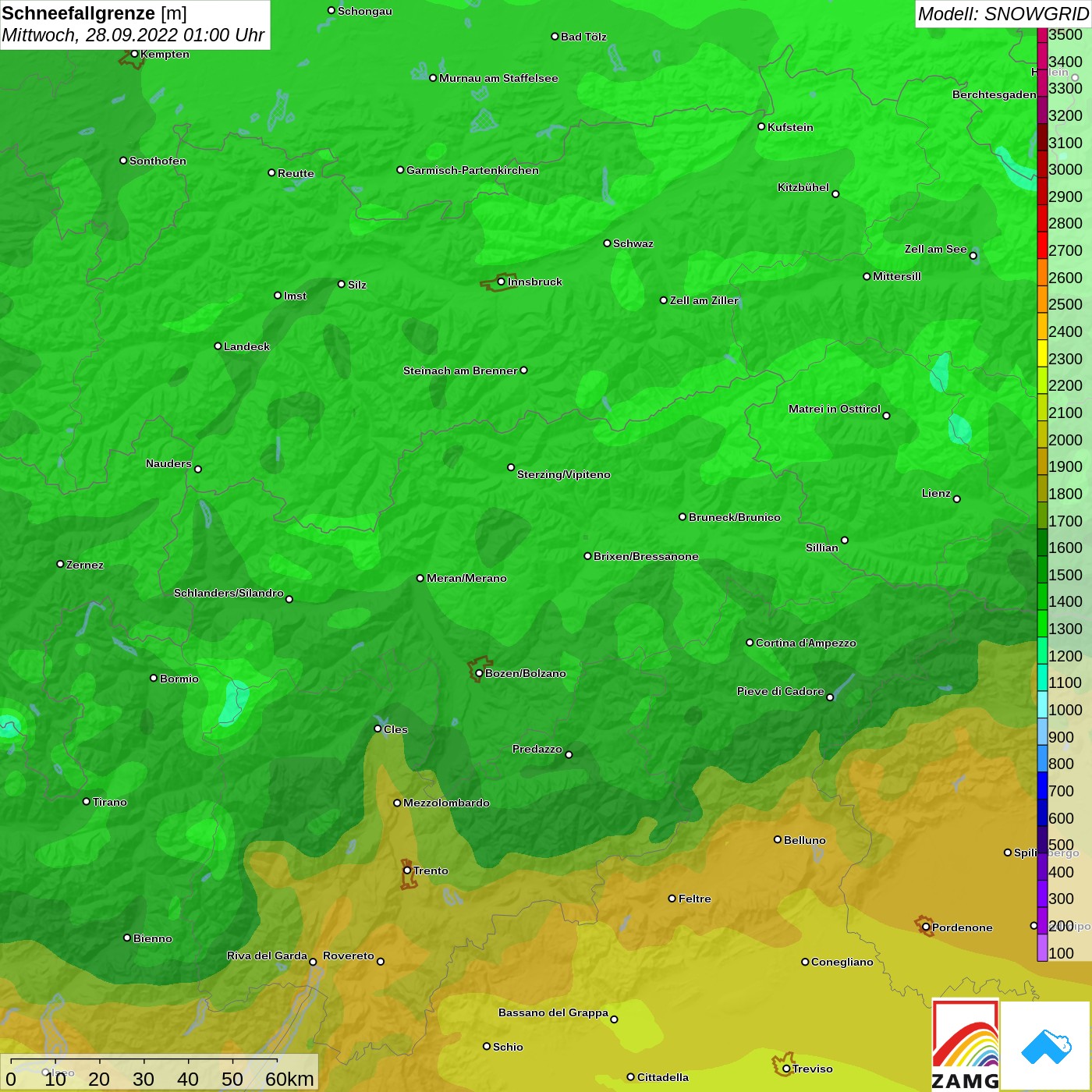Click the Pordenone city marker
Viewport: 1092px width, 1092px height.
pyautogui.click(x=926, y=927)
